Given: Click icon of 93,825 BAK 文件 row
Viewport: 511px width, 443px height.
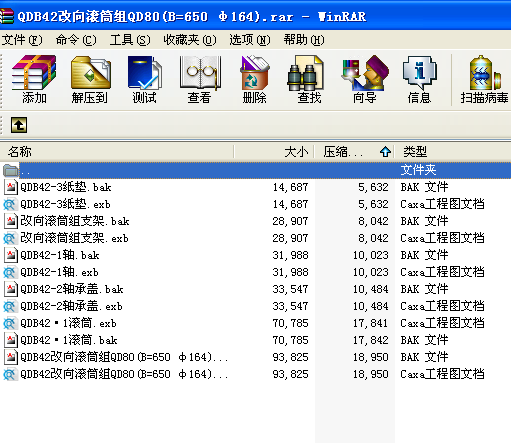Looking at the screenshot, I should click(x=10, y=357).
